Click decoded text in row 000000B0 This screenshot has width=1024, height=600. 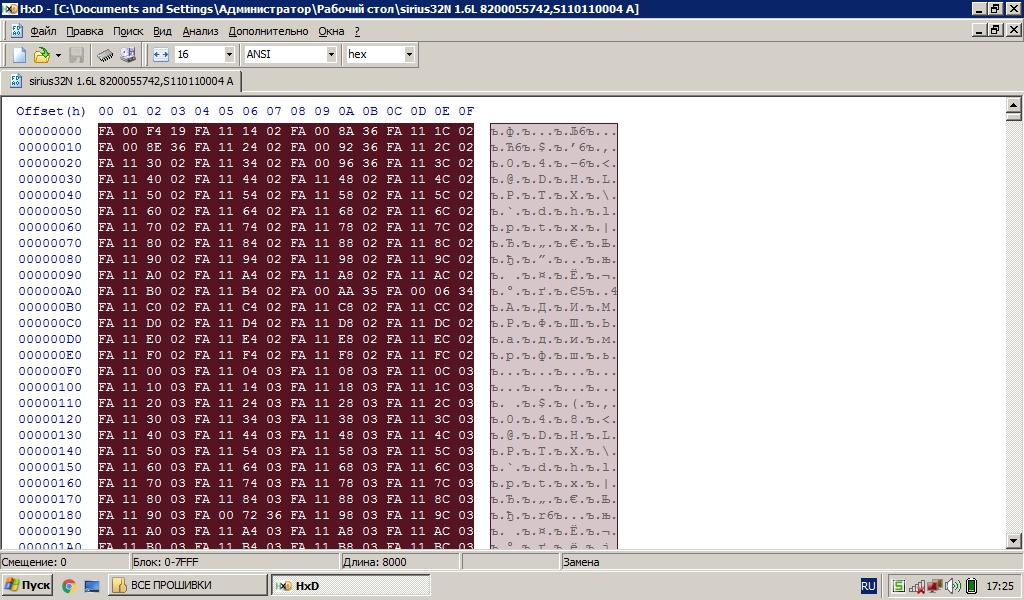(x=554, y=308)
